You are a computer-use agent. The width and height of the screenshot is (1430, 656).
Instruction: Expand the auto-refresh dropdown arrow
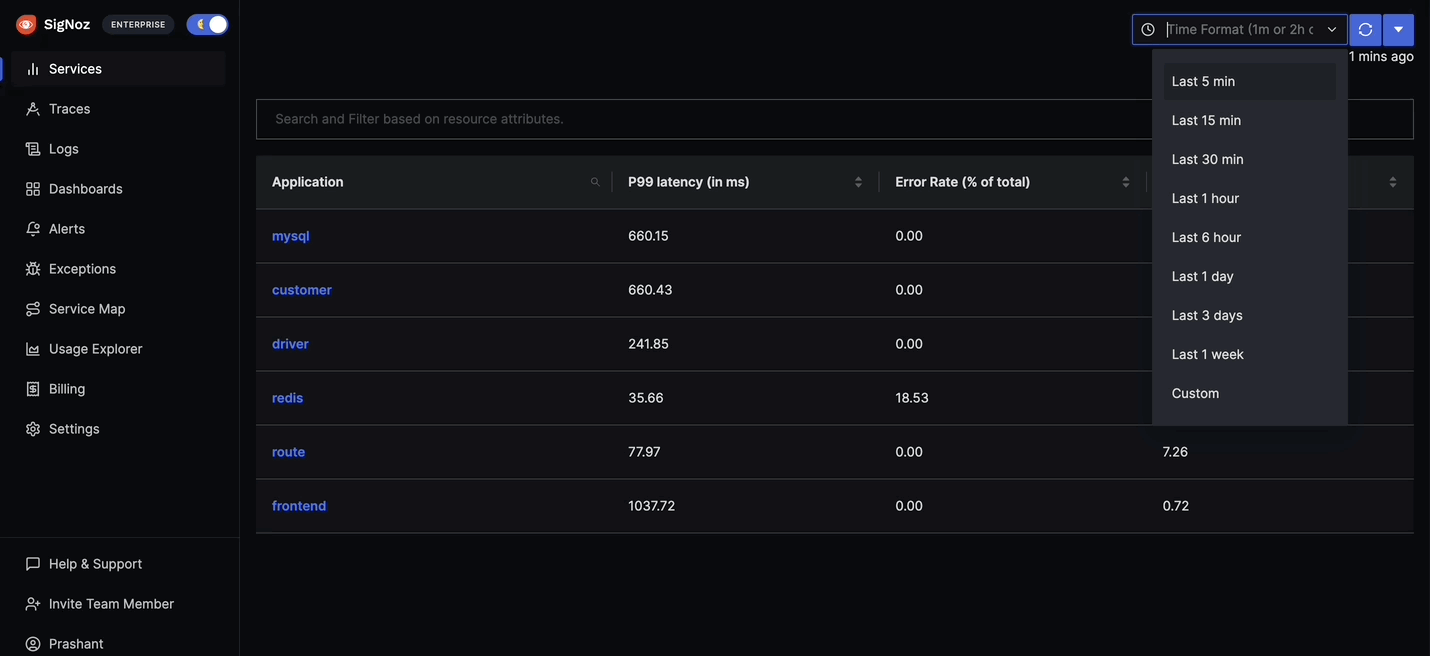point(1398,30)
